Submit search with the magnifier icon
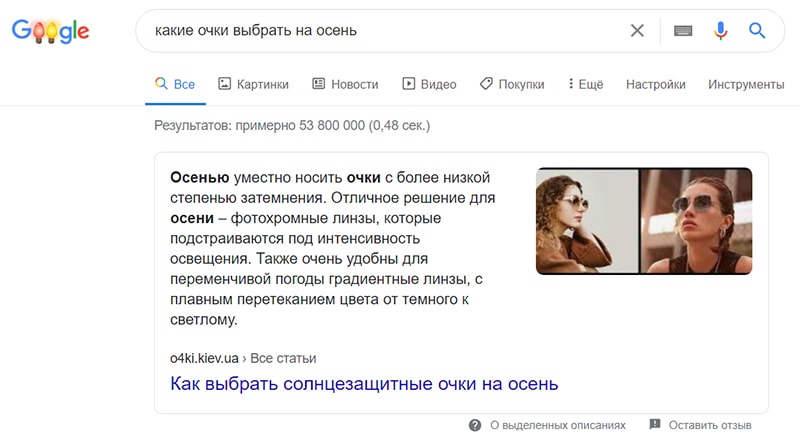800x444 pixels. coord(757,31)
